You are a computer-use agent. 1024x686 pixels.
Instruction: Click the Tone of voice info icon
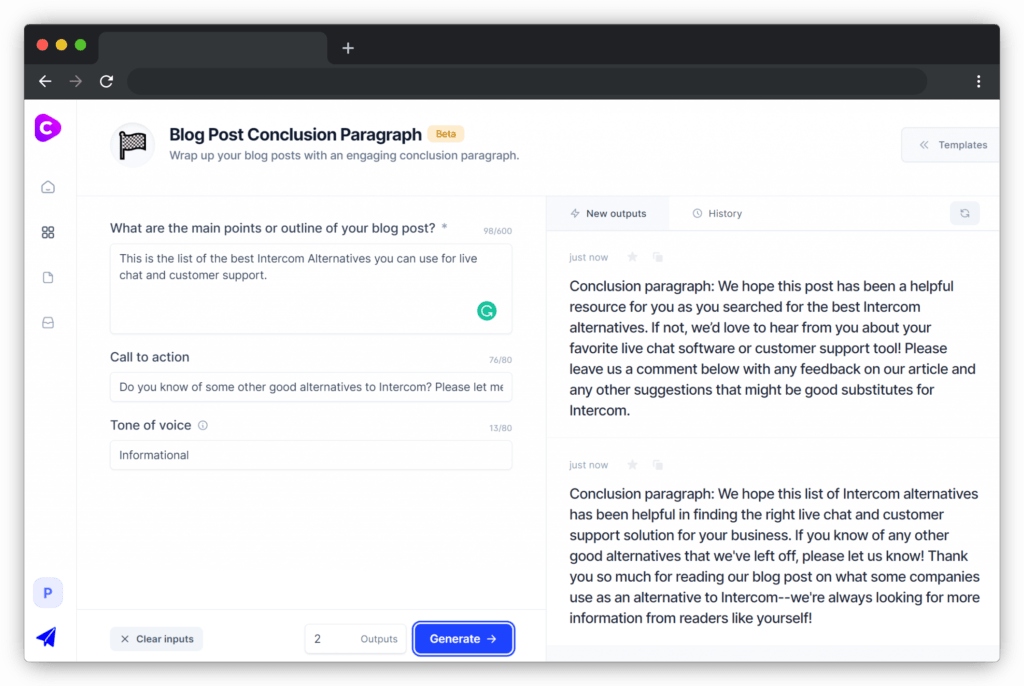coord(203,425)
